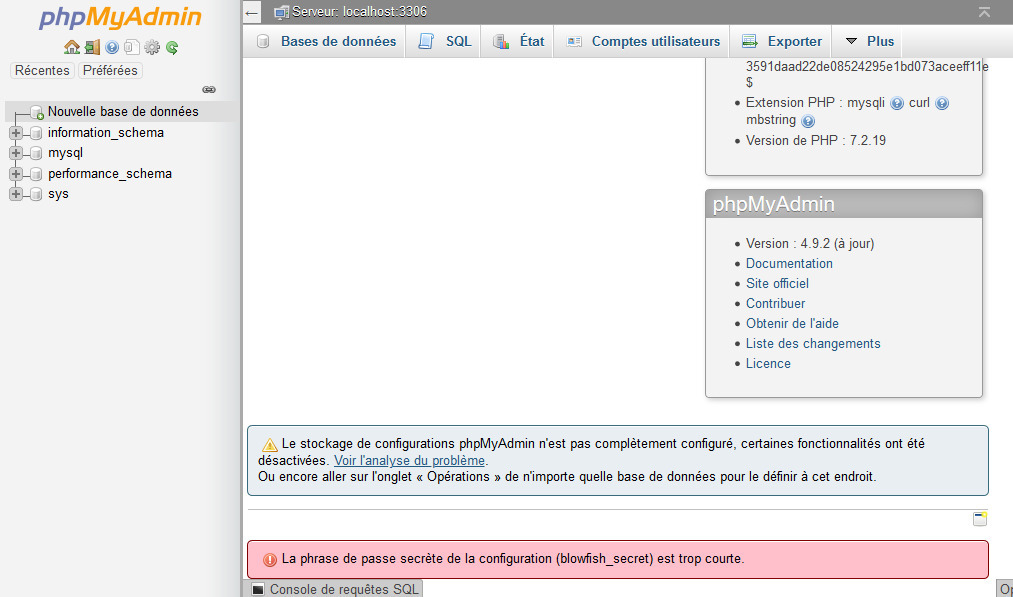Open the Comptes utilisateurs tab
This screenshot has height=597, width=1013.
[x=643, y=41]
